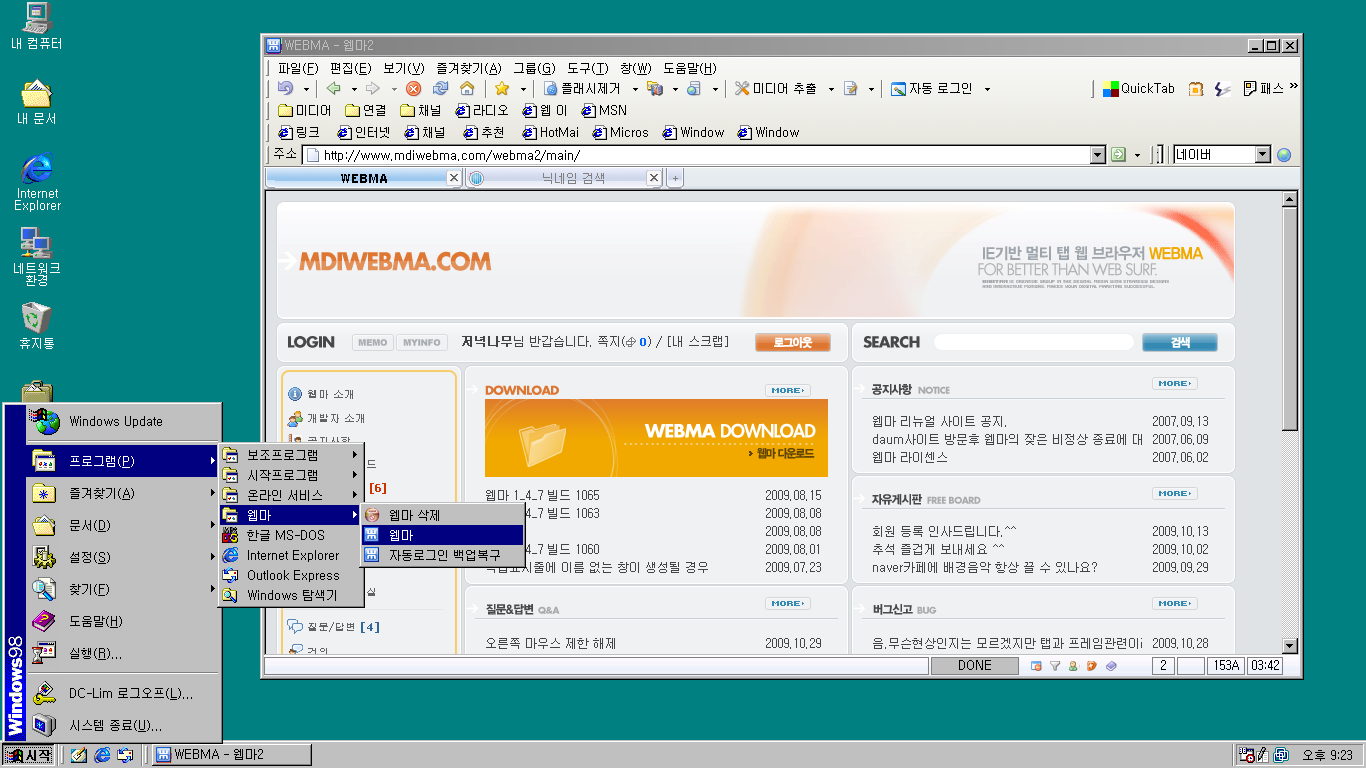
Task: Click the Refresh page toolbar icon
Action: click(440, 89)
